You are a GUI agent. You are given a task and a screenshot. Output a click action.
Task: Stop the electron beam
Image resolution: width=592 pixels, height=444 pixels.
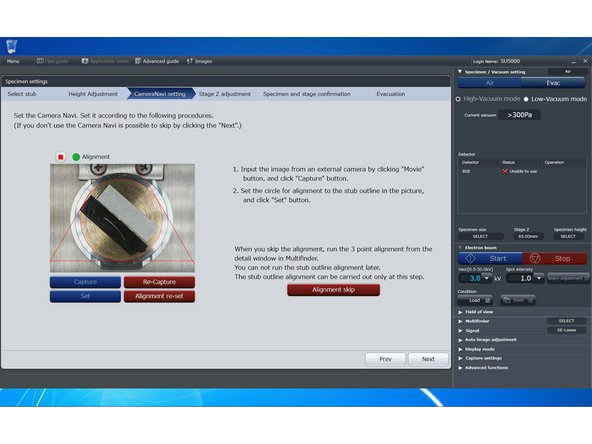(x=555, y=259)
